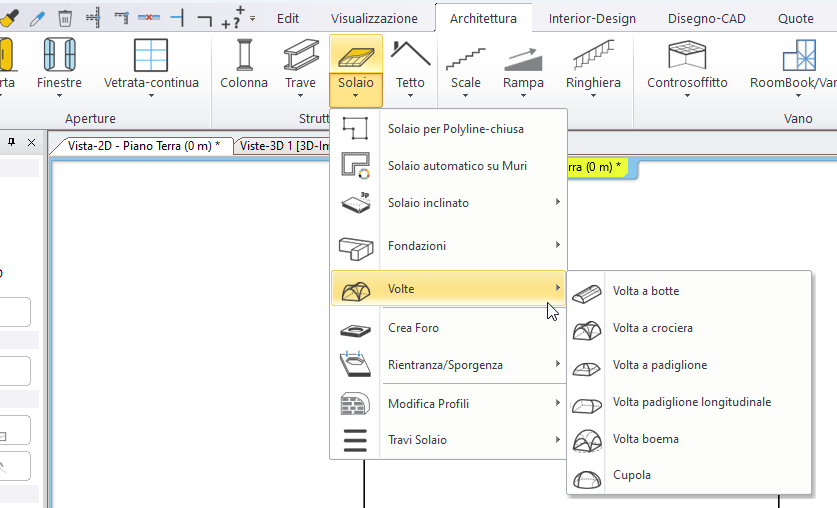Select Volta a crociera
The image size is (837, 508).
(689, 328)
